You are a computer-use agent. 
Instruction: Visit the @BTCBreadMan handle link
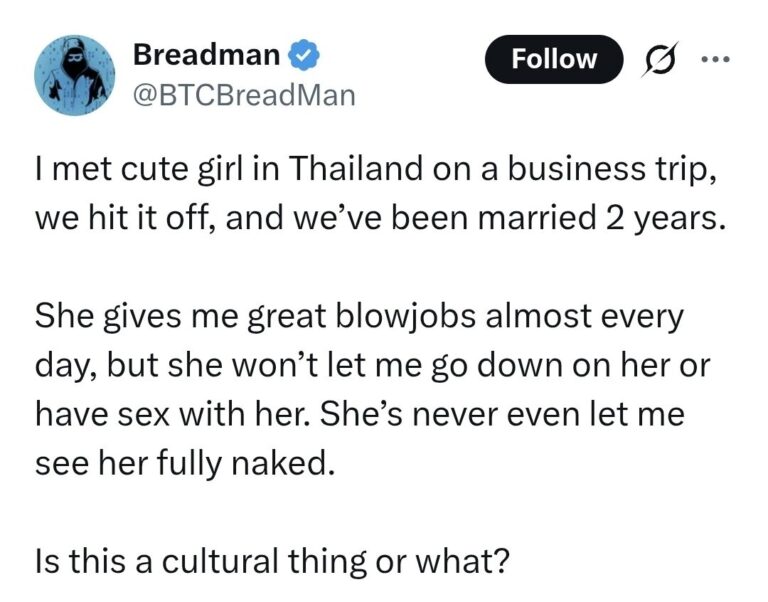point(244,96)
